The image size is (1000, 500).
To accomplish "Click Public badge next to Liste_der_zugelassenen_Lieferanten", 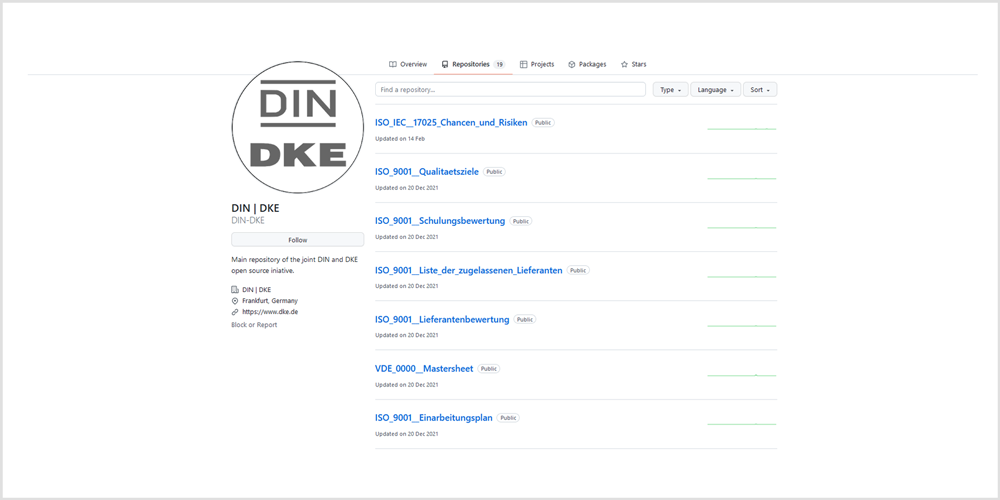I will (x=578, y=270).
